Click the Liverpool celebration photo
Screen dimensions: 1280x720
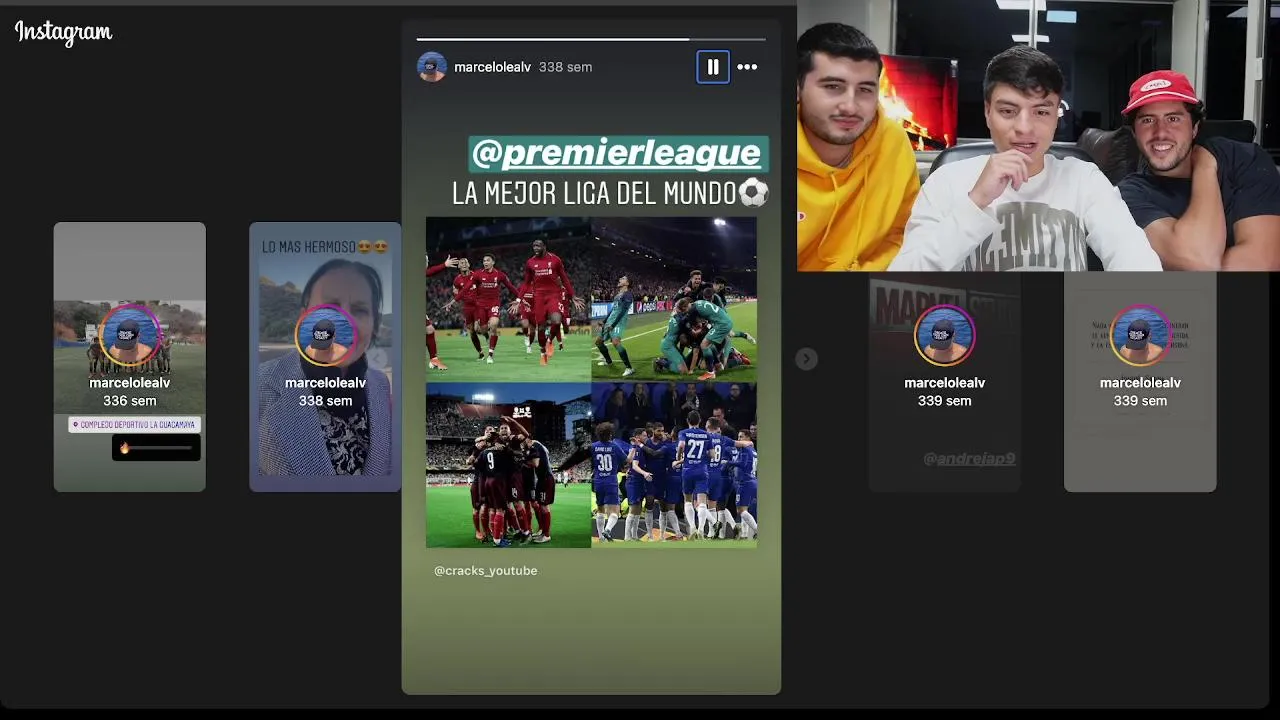click(x=508, y=299)
